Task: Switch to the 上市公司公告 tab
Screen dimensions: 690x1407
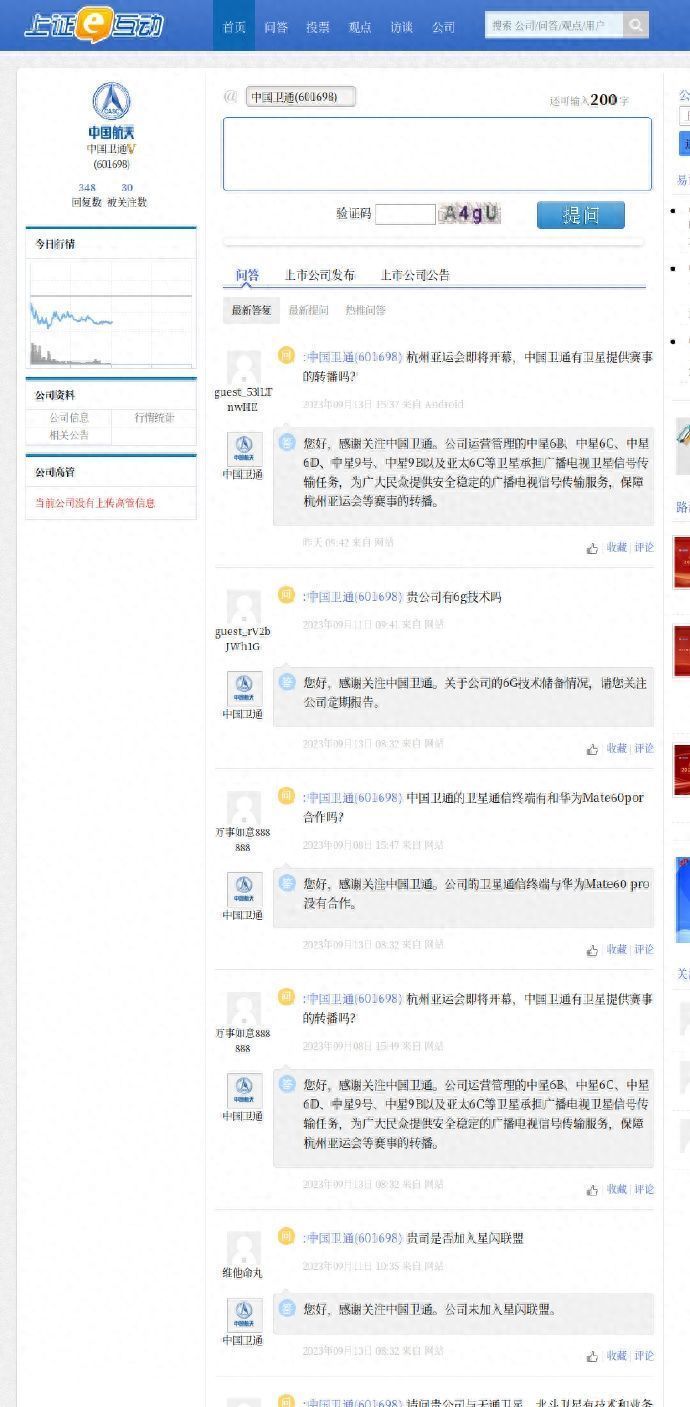Action: (415, 275)
